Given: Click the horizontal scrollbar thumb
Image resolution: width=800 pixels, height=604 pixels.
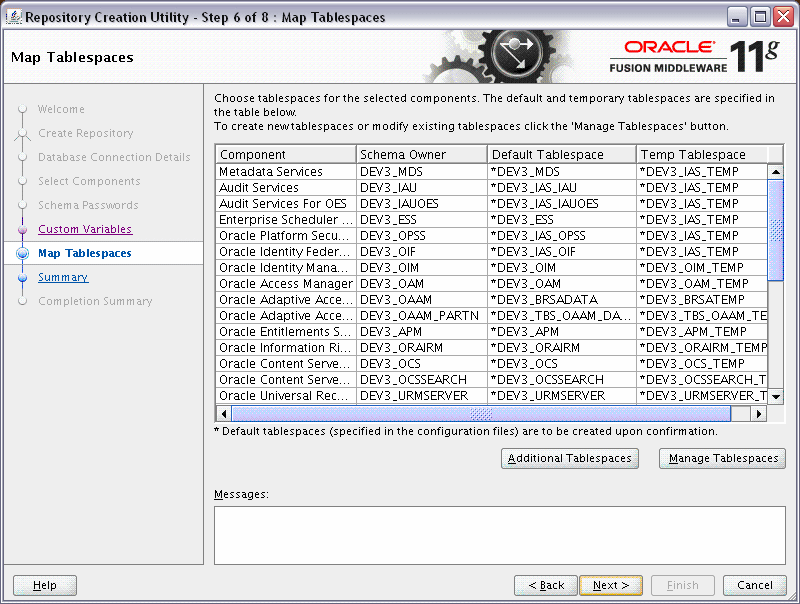Looking at the screenshot, I should [x=481, y=413].
